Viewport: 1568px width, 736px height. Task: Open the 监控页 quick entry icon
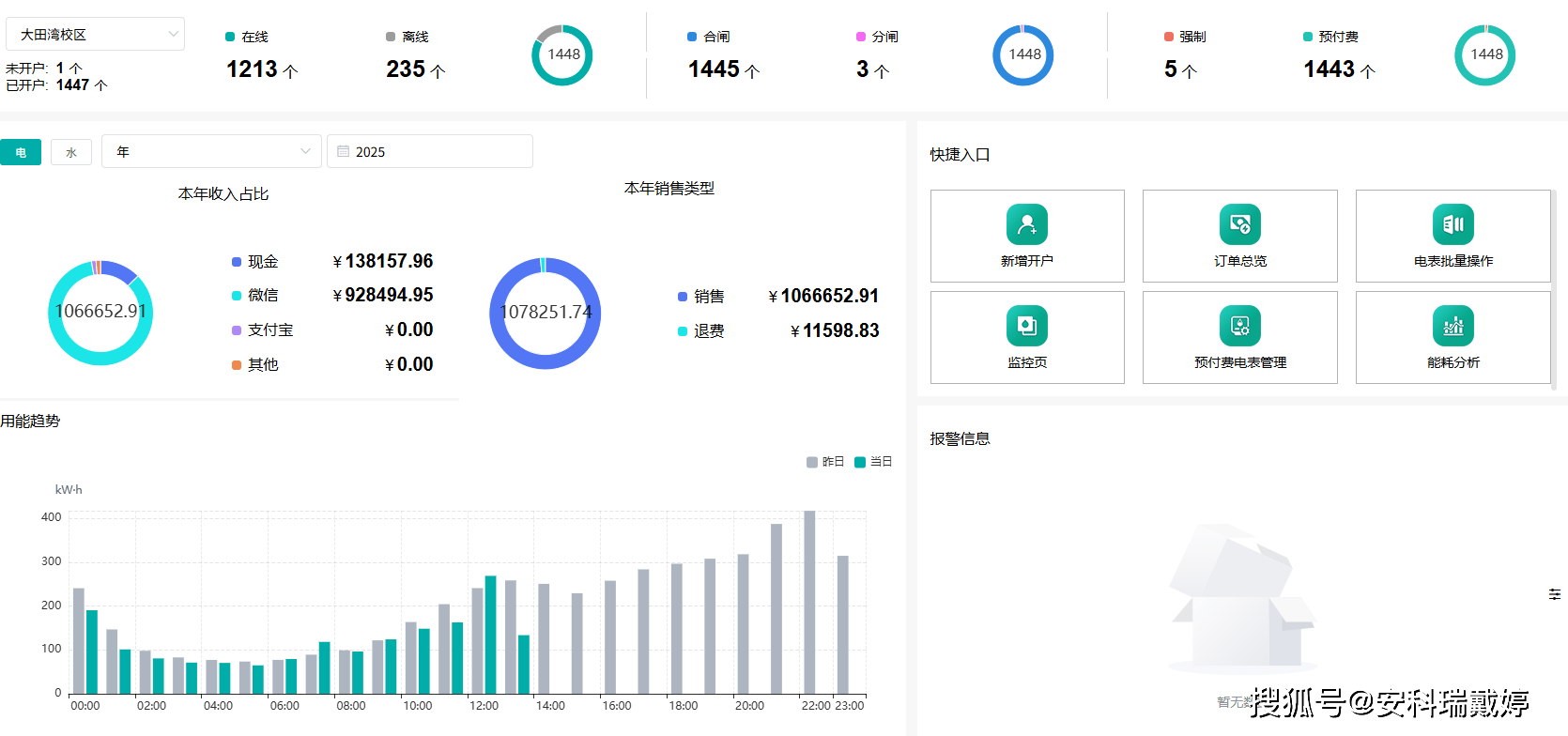[1027, 326]
